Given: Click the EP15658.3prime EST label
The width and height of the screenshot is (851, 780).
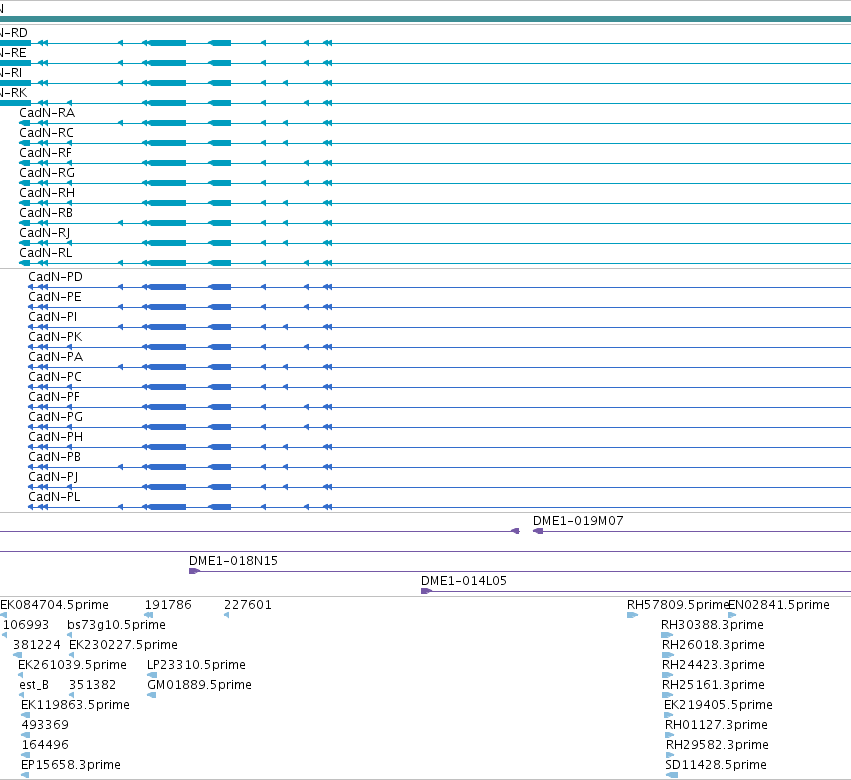Looking at the screenshot, I should 71,765.
